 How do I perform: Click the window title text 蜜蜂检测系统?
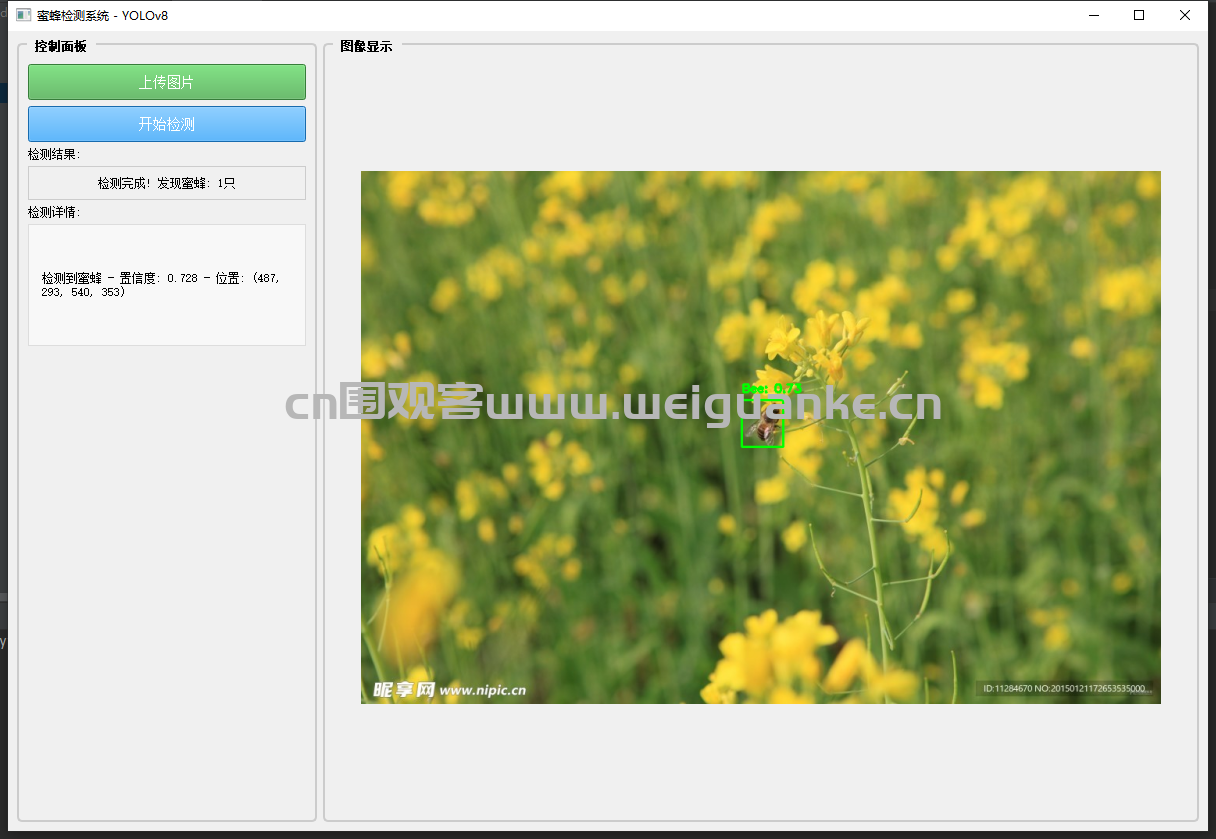(x=73, y=15)
